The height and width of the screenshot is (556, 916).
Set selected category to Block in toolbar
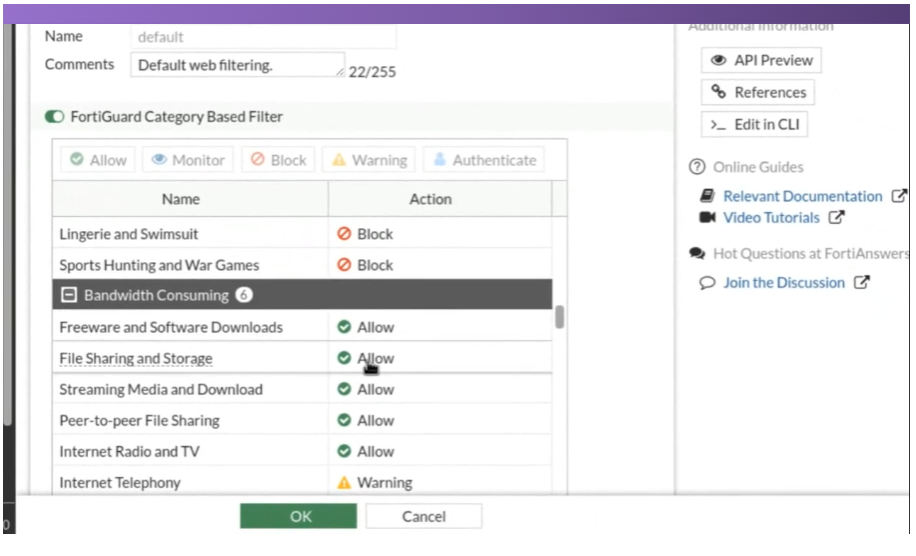(x=279, y=159)
